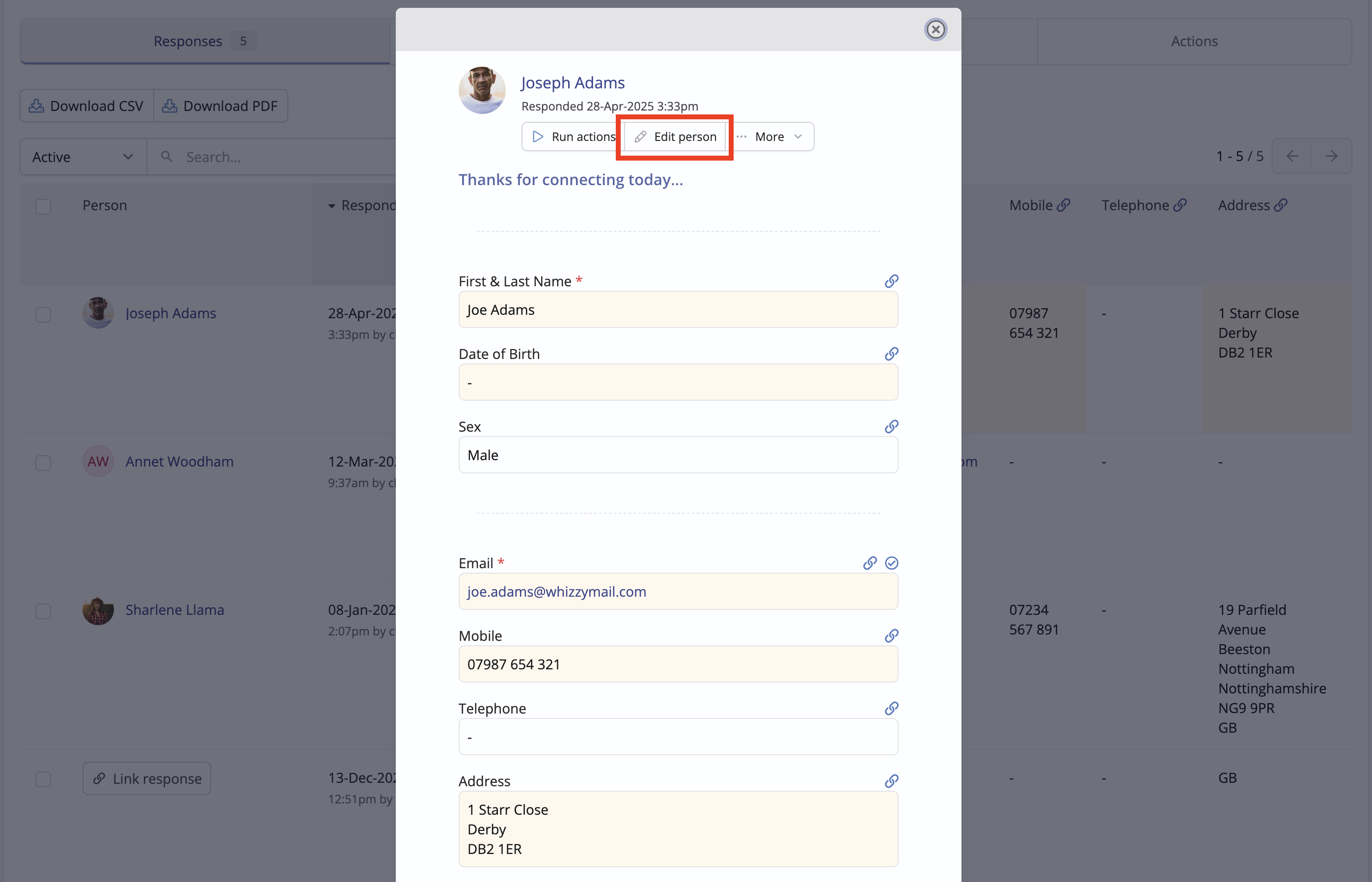Click 'Thanks for connecting today...' heading
1372x882 pixels.
[x=571, y=179]
